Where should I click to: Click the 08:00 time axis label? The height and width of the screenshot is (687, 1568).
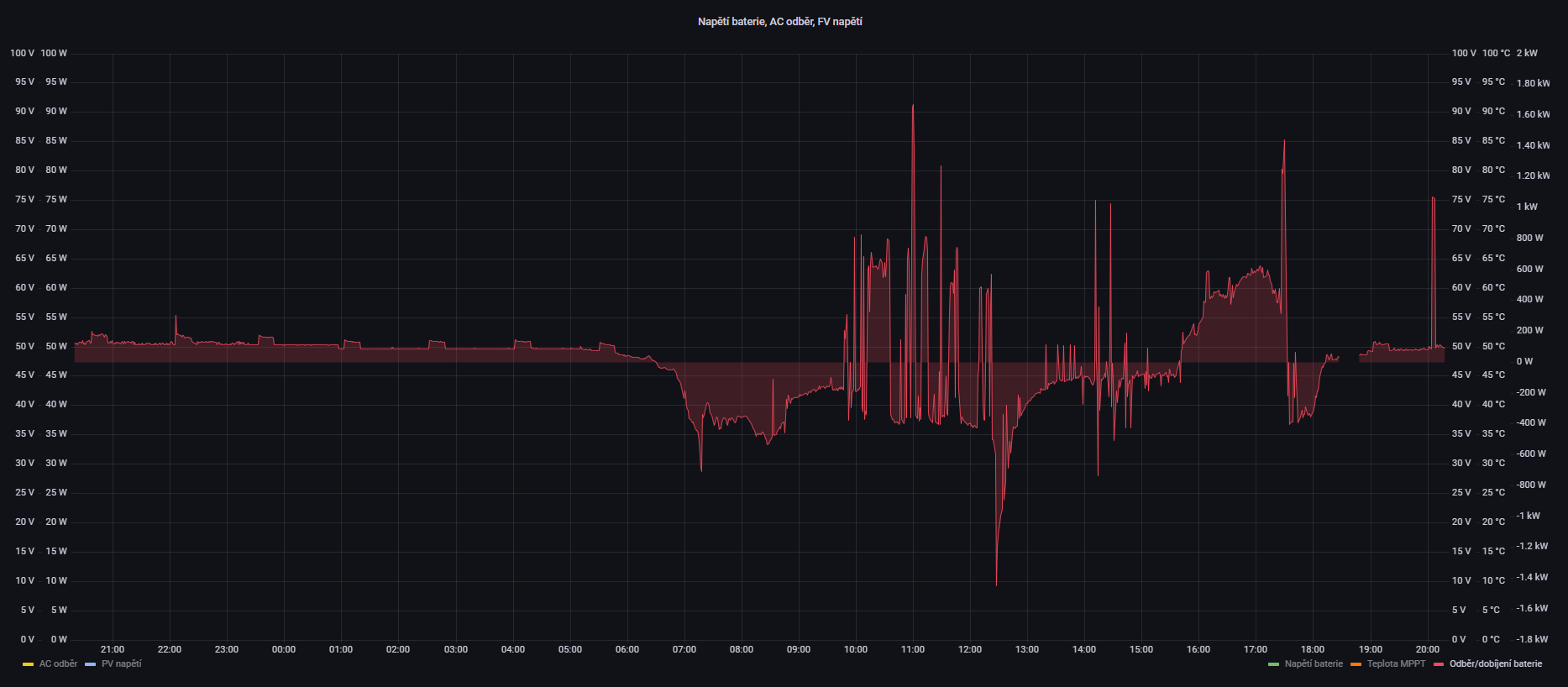click(742, 649)
